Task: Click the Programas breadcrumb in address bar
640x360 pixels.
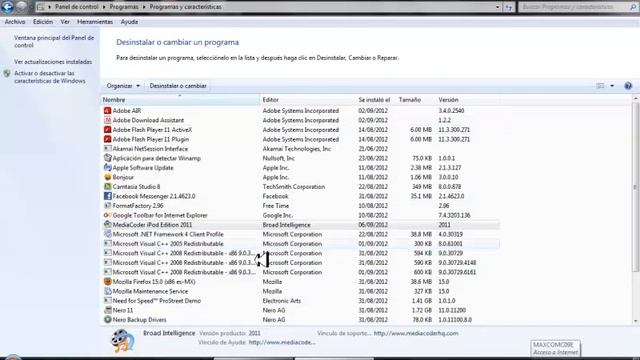Action: click(124, 7)
